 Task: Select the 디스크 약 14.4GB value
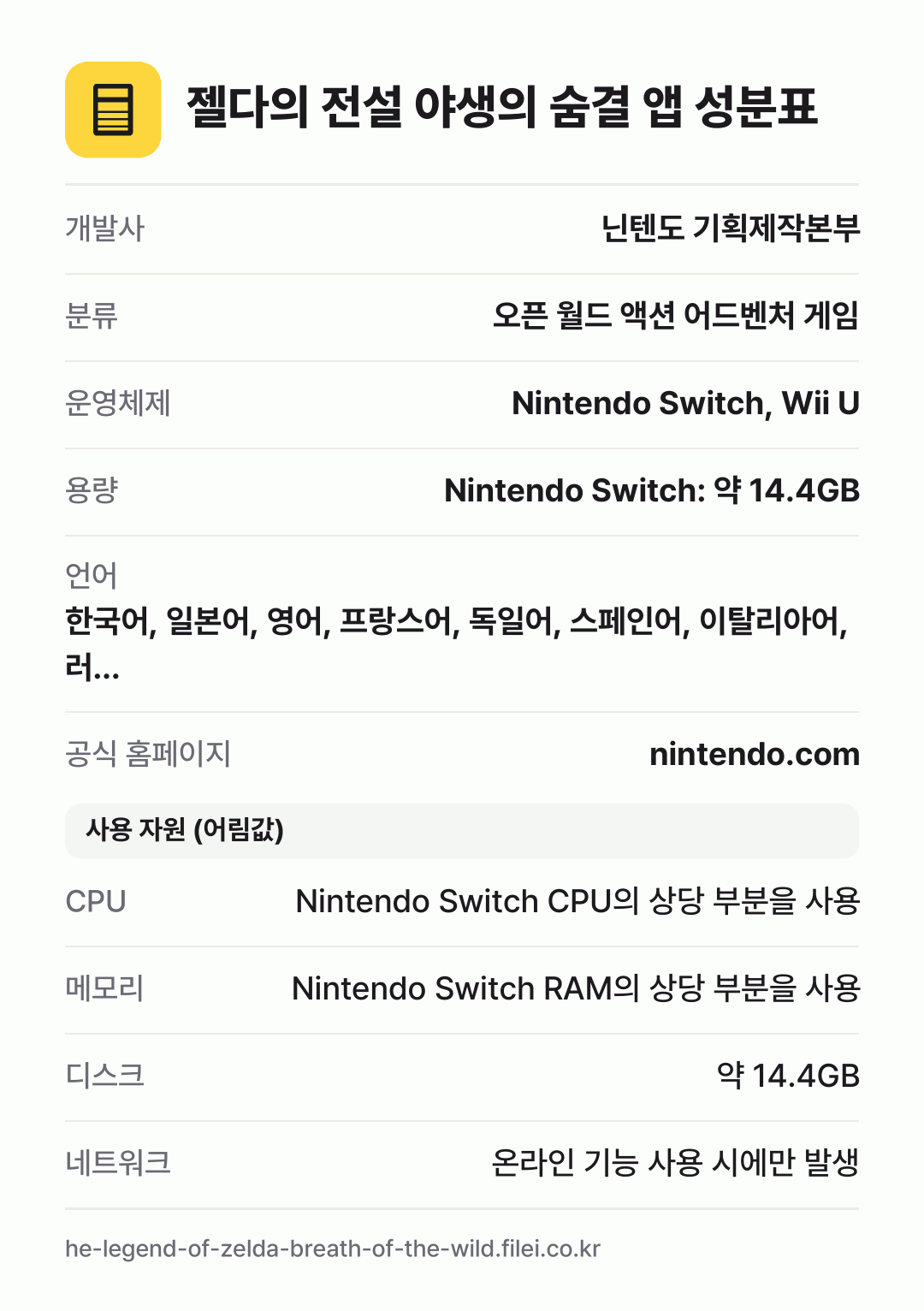tap(788, 1076)
